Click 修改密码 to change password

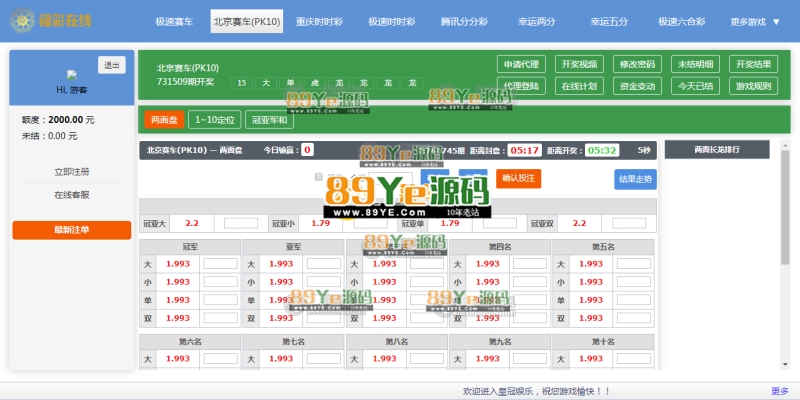click(x=637, y=64)
